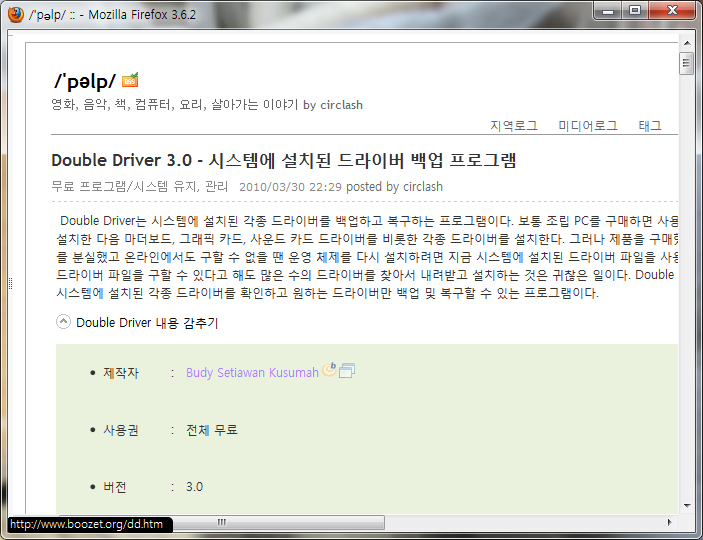Collapse the Double Driver content expander
Screen dimensions: 703x540
tap(63, 322)
